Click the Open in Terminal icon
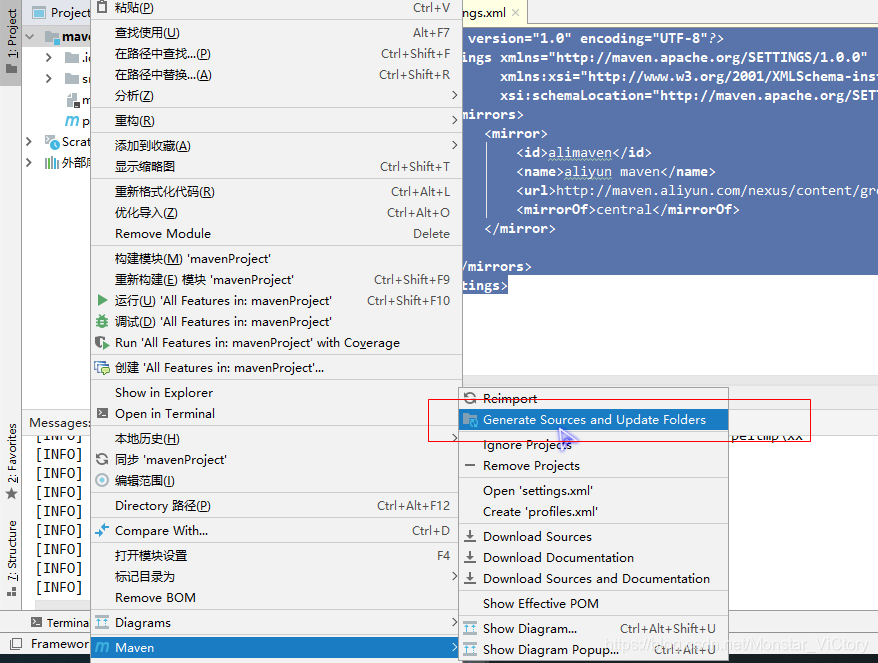This screenshot has height=663, width=878. pyautogui.click(x=102, y=413)
